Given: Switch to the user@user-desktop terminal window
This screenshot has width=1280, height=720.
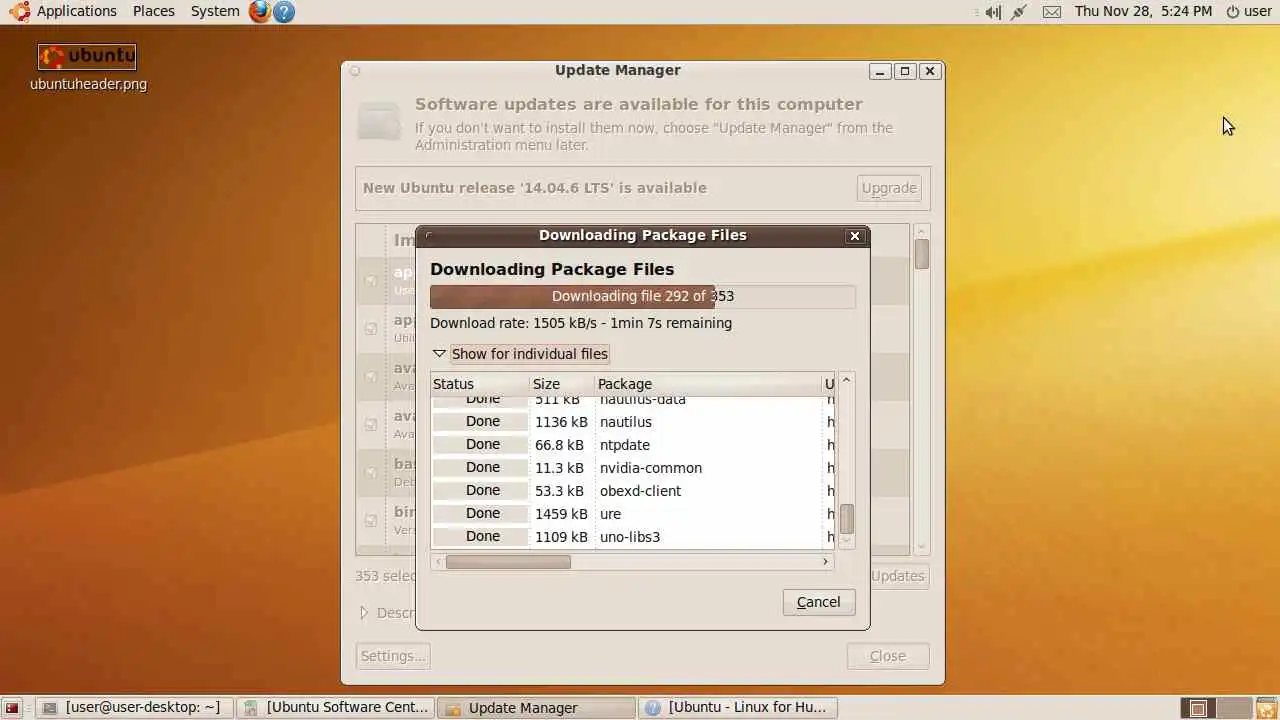Looking at the screenshot, I should click(x=135, y=707).
